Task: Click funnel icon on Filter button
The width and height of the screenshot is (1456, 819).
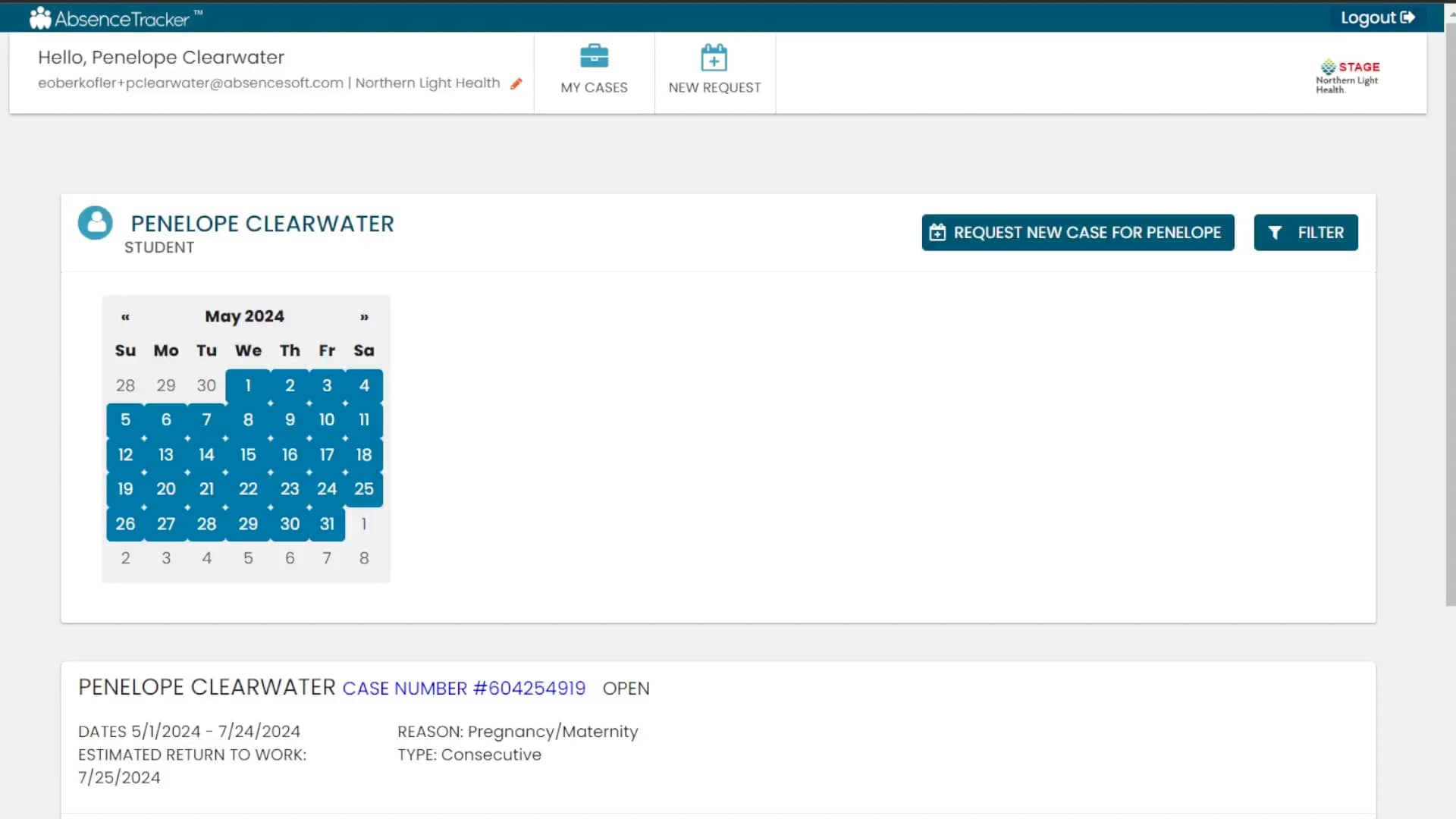Action: coord(1276,233)
